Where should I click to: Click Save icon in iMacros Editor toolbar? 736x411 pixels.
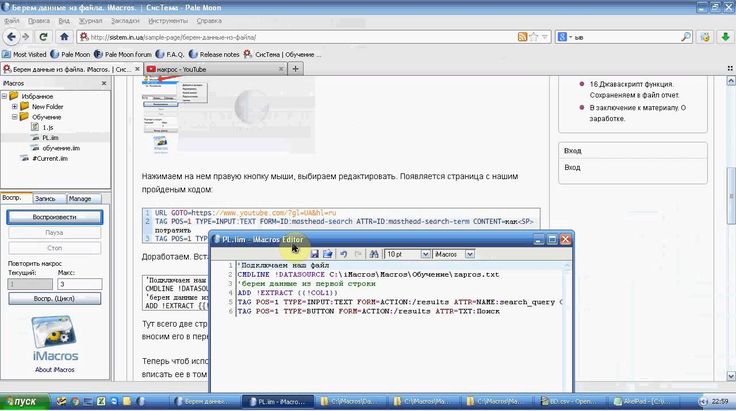(313, 256)
